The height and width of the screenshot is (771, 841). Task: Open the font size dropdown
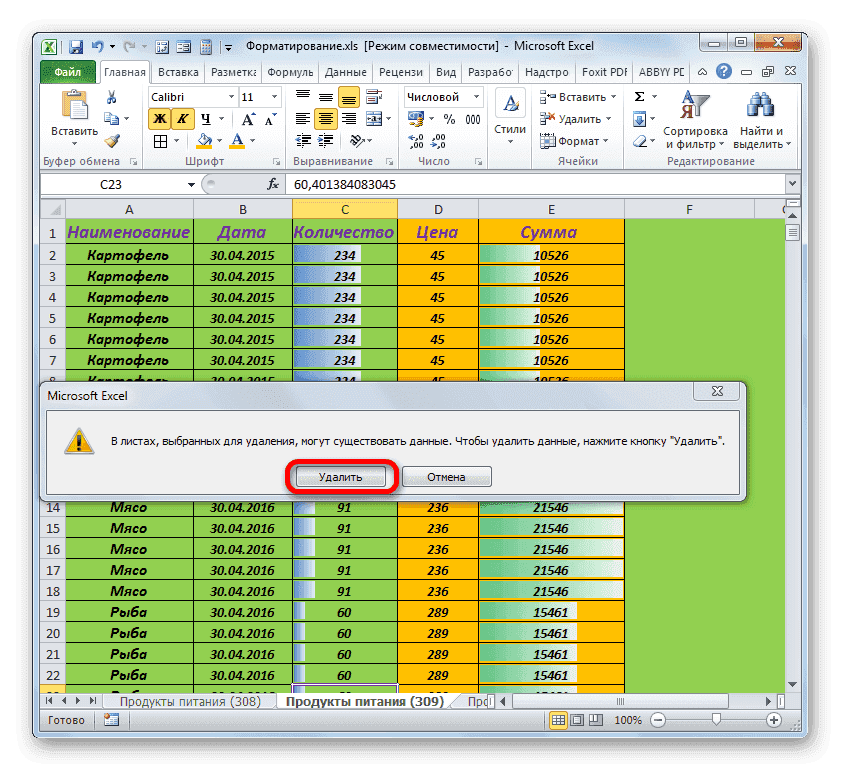273,97
